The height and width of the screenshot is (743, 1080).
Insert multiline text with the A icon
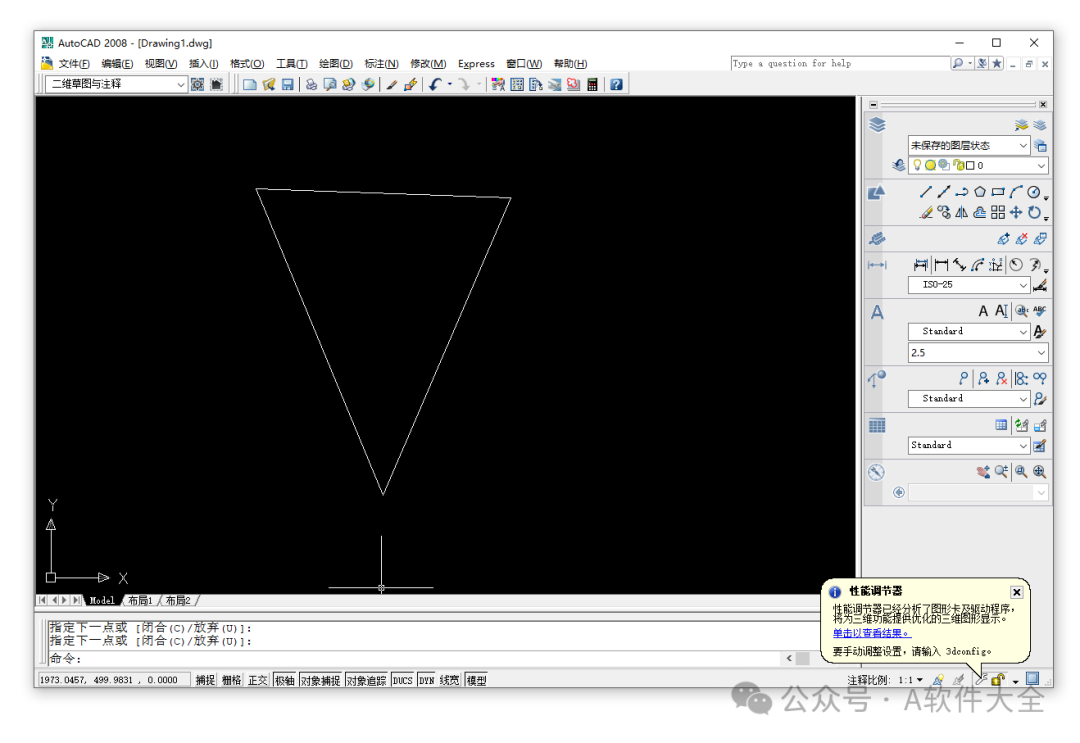coord(983,311)
